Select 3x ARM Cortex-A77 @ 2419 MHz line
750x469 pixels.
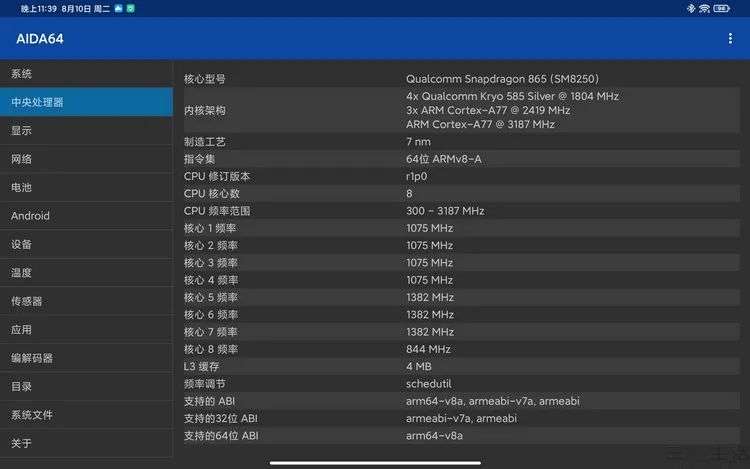click(488, 110)
